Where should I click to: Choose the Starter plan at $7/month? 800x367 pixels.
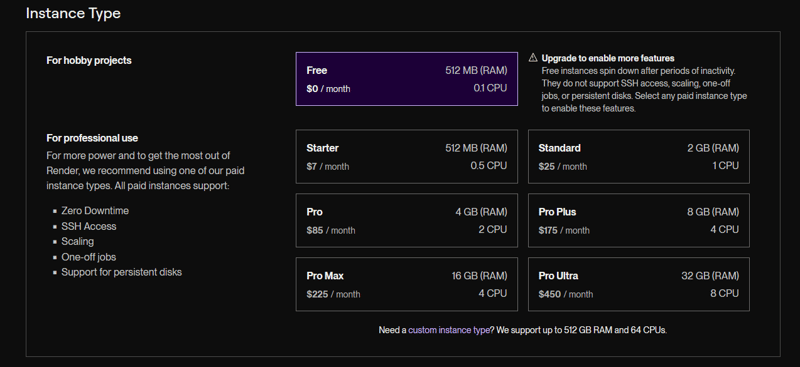[x=407, y=157]
